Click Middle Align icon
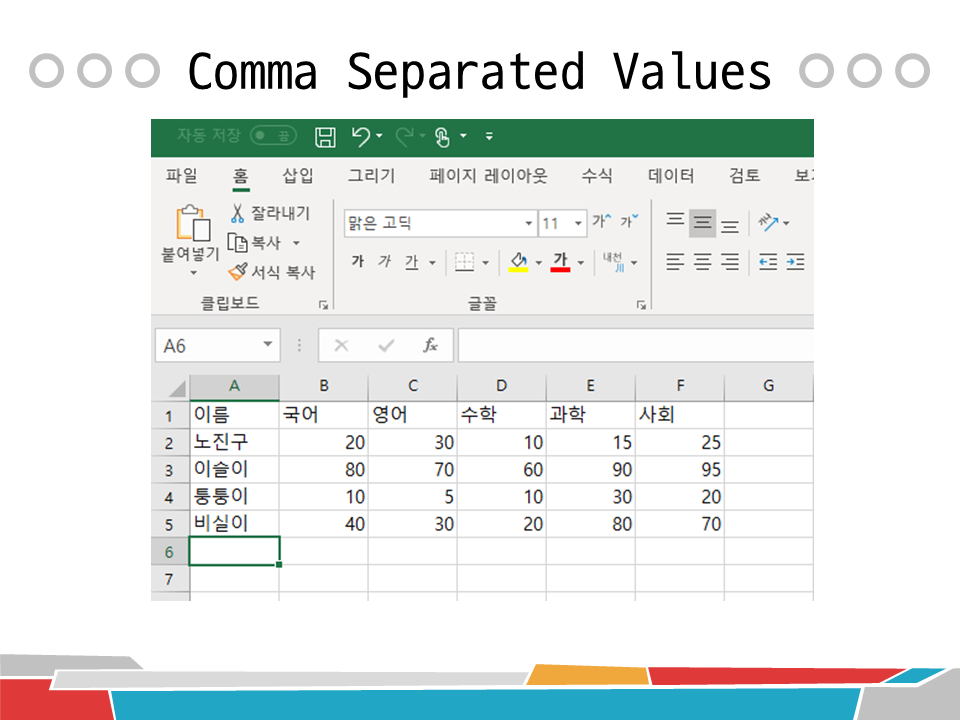The height and width of the screenshot is (720, 960). pos(702,223)
